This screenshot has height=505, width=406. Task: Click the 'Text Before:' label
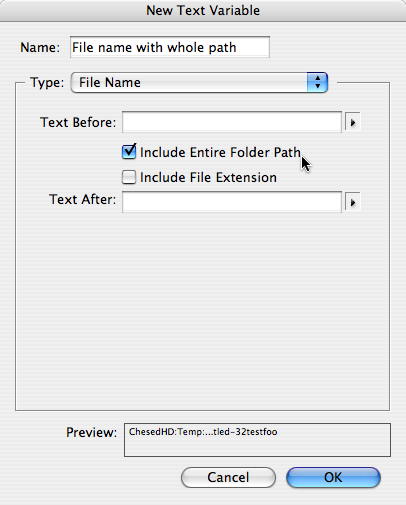tap(78, 122)
